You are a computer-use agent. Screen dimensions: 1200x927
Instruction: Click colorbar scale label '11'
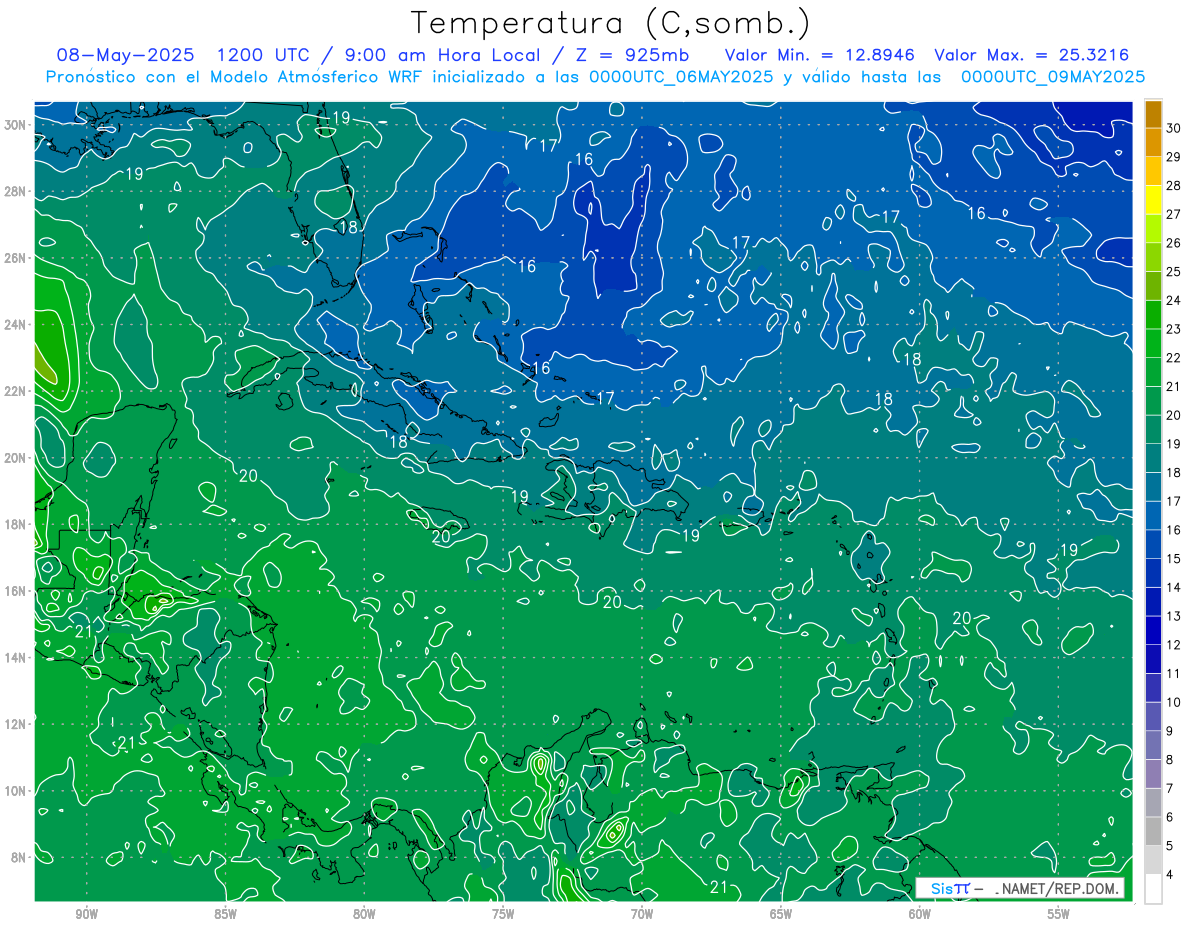point(1173,673)
